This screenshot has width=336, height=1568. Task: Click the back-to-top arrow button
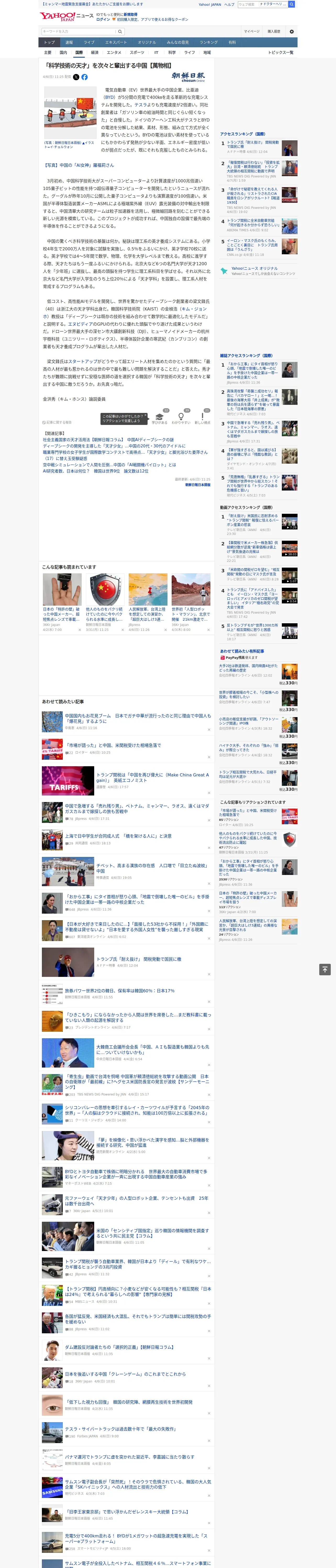[325, 970]
